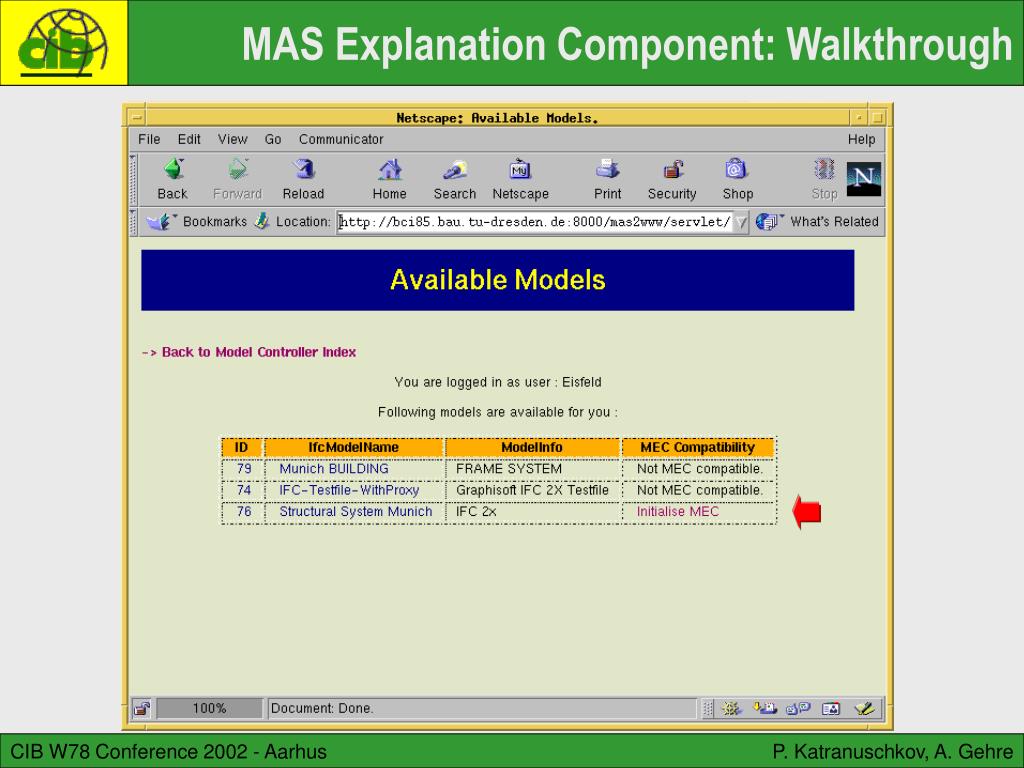Open model ID 74 link
Viewport: 1024px width, 768px height.
(244, 490)
